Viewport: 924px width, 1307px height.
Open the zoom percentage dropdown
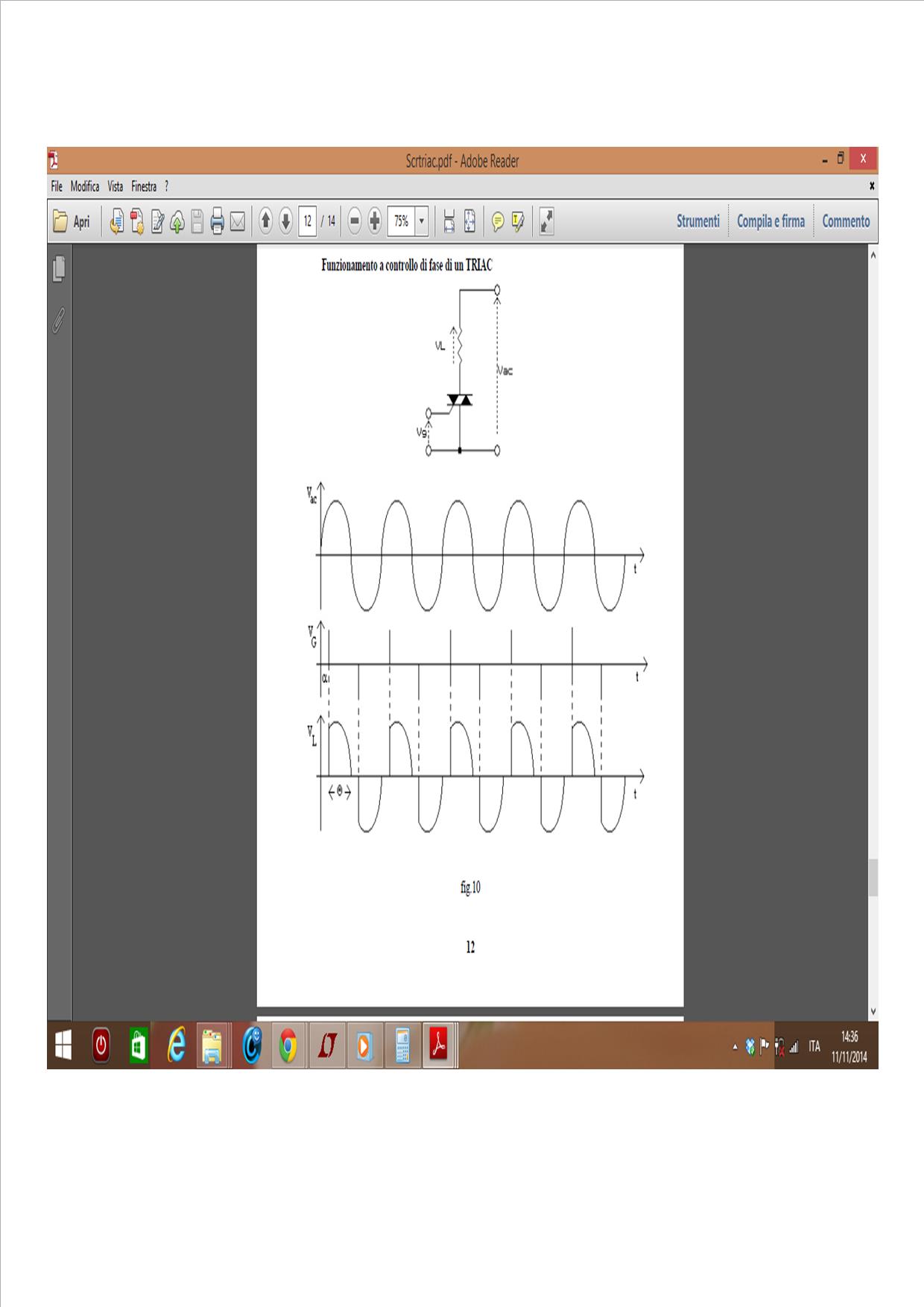click(x=422, y=221)
